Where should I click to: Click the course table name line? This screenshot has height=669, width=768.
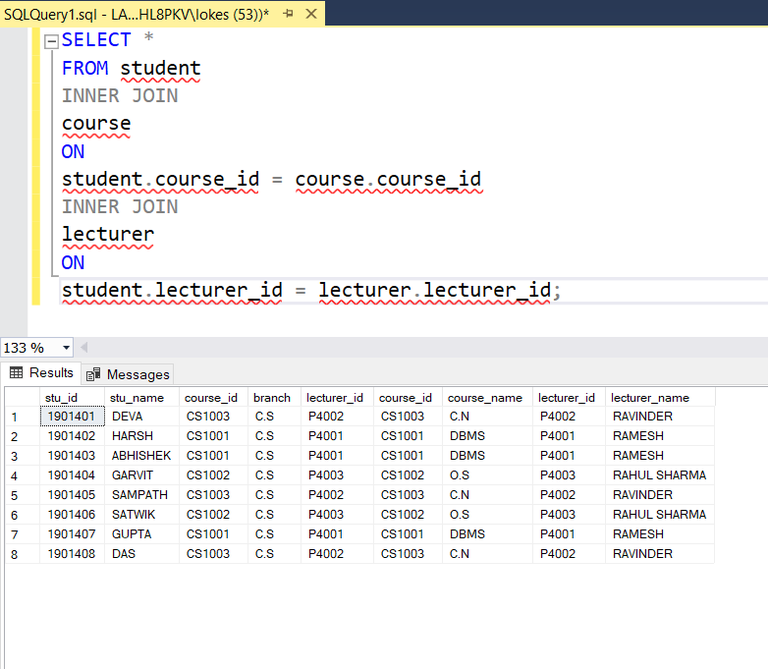(x=96, y=123)
